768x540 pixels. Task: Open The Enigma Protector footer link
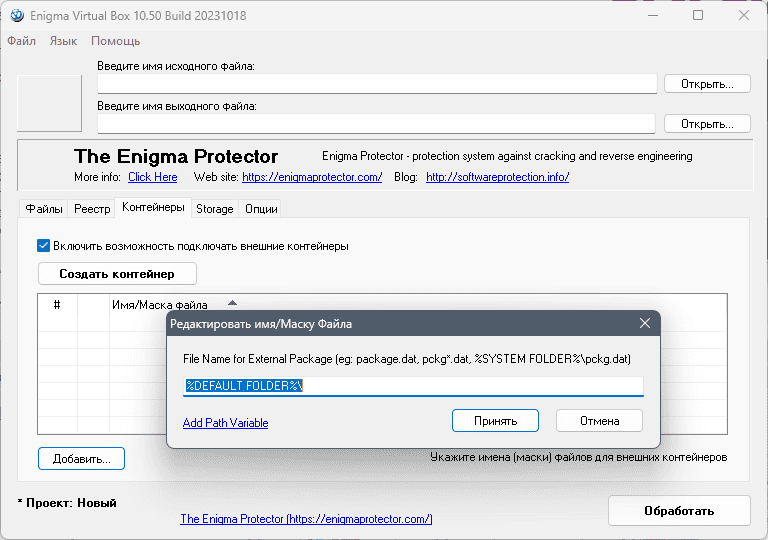(x=306, y=519)
